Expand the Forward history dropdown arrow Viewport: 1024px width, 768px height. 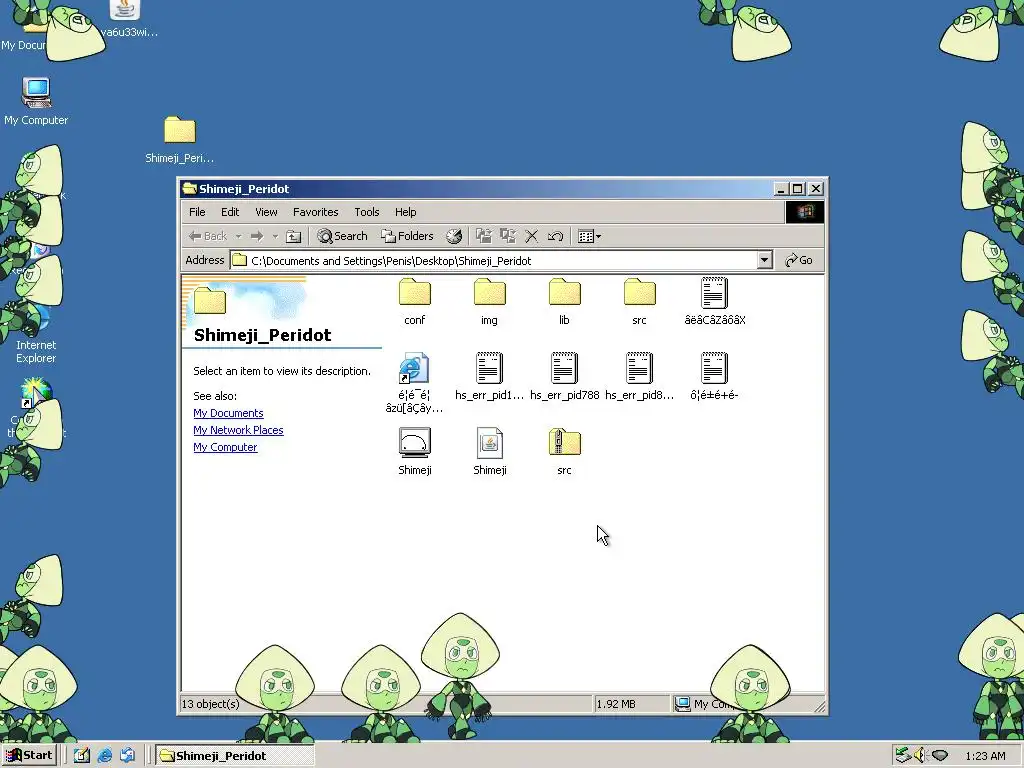275,236
